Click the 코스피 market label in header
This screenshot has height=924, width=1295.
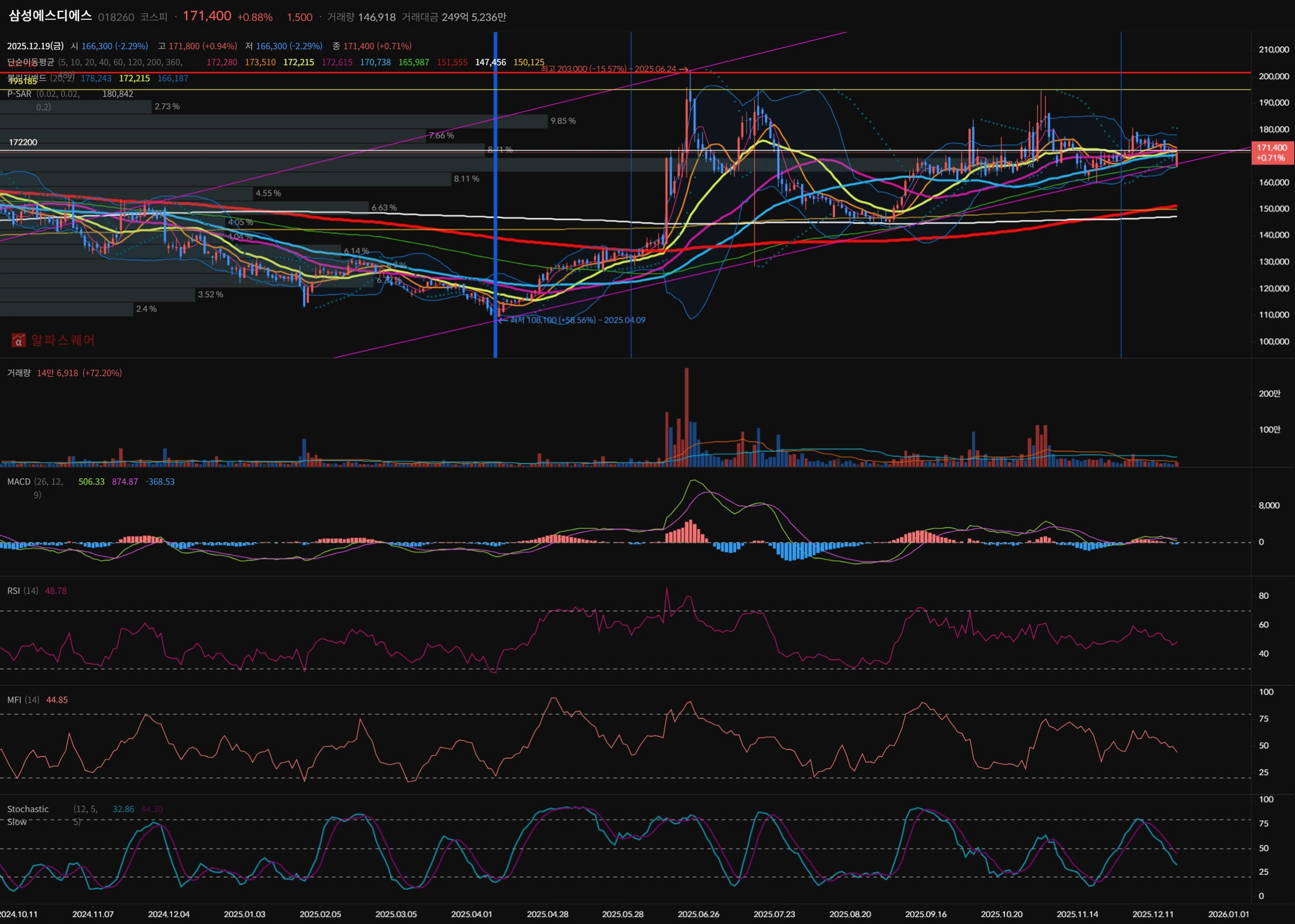coord(154,17)
